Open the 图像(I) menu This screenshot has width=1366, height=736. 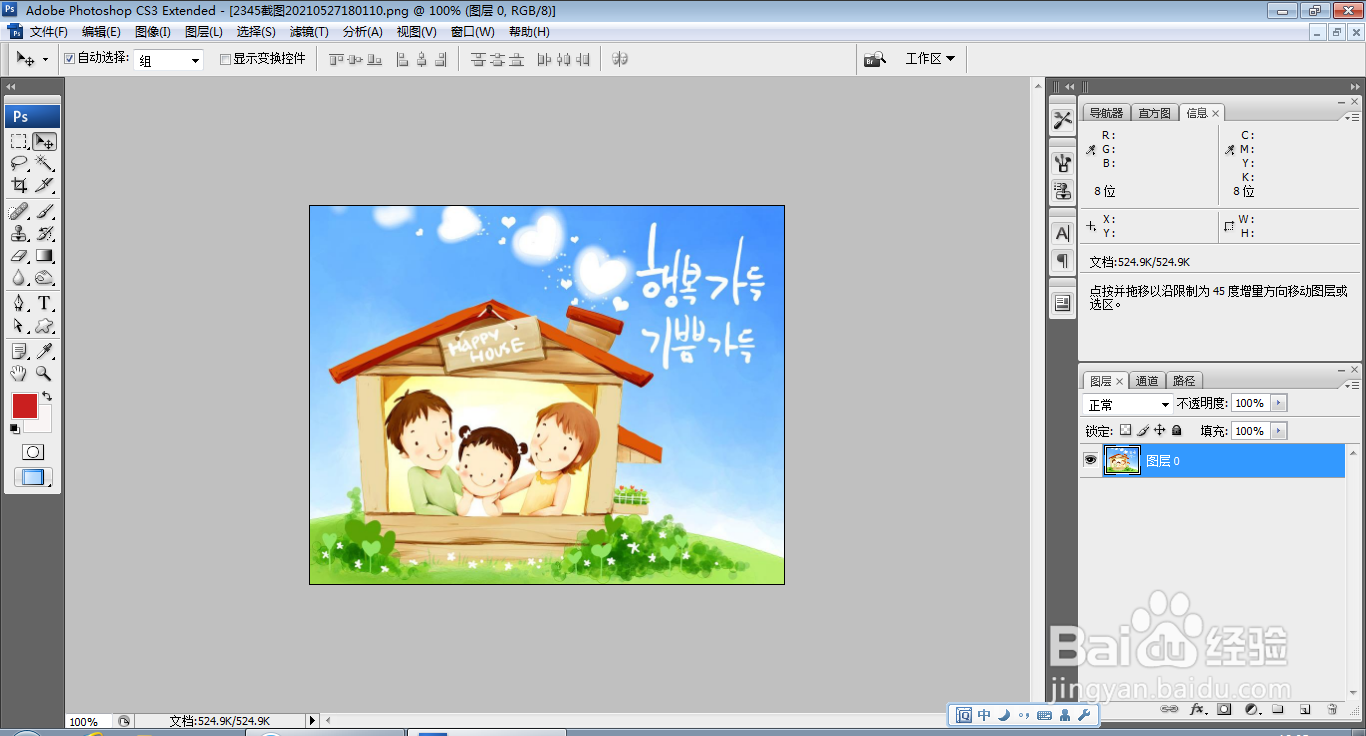click(153, 32)
